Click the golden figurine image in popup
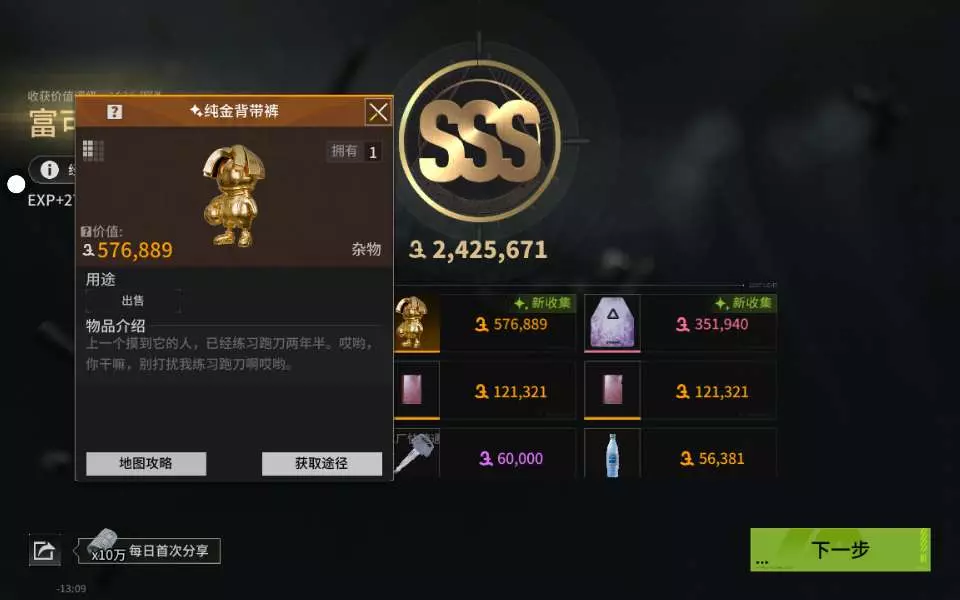 click(233, 196)
